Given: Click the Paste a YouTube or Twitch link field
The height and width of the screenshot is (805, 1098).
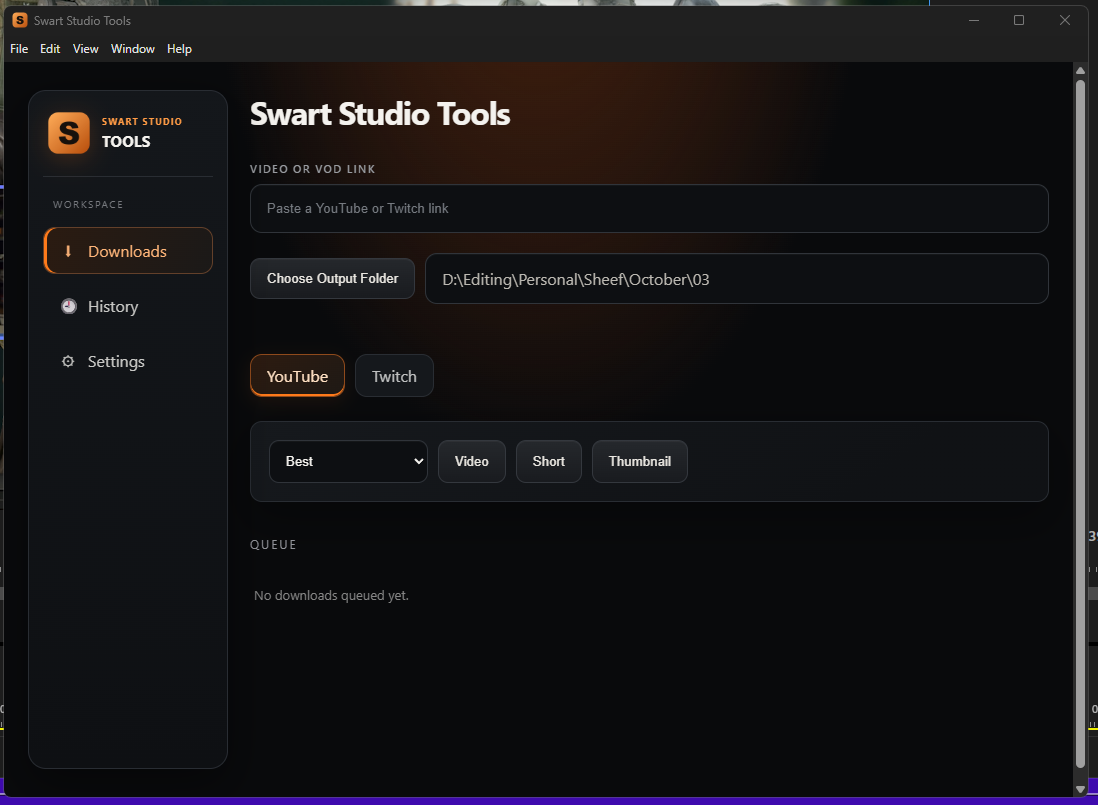Looking at the screenshot, I should click(649, 209).
